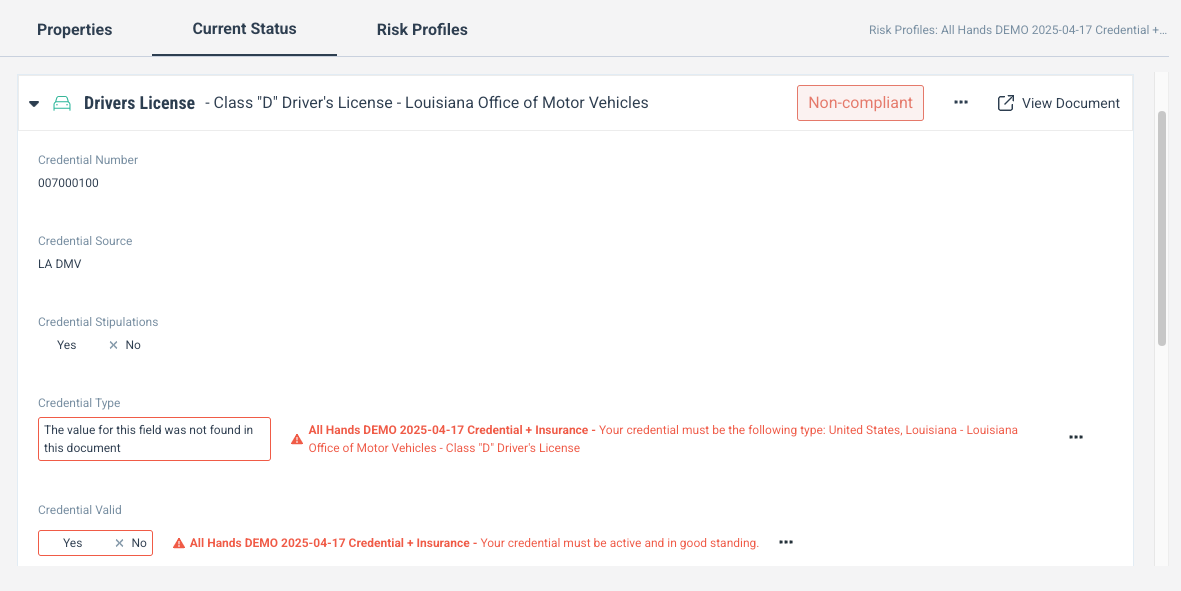The image size is (1181, 591).
Task: Select the Current Status tab
Action: click(x=244, y=29)
